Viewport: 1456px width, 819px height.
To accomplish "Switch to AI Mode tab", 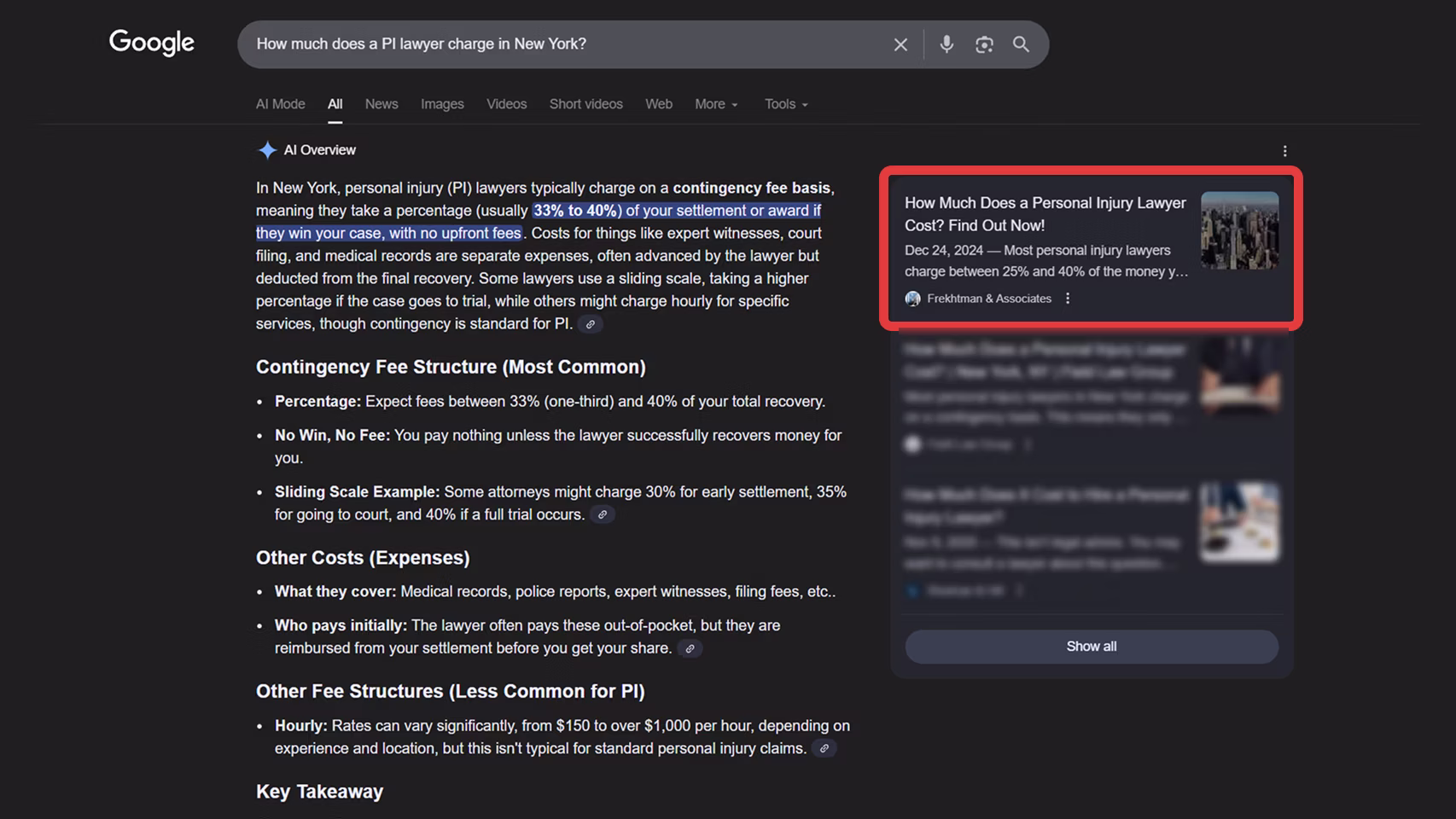I will click(281, 104).
